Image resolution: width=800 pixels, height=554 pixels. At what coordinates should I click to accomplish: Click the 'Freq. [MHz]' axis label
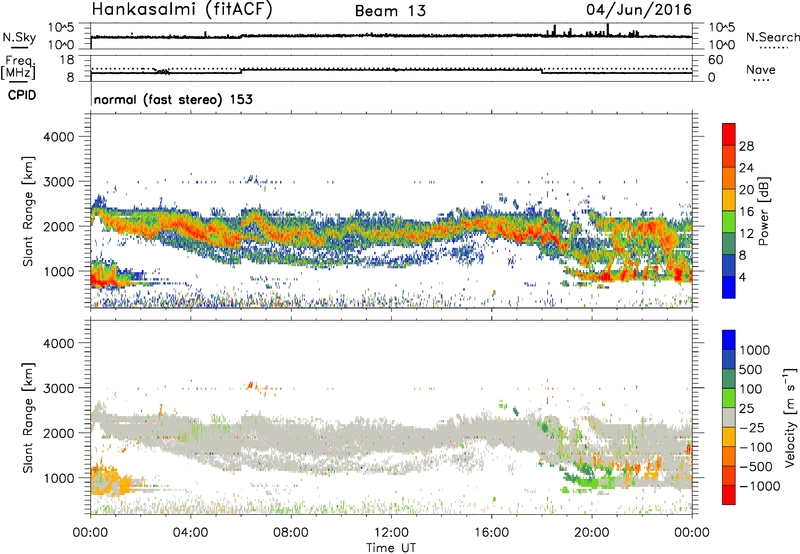pyautogui.click(x=19, y=68)
